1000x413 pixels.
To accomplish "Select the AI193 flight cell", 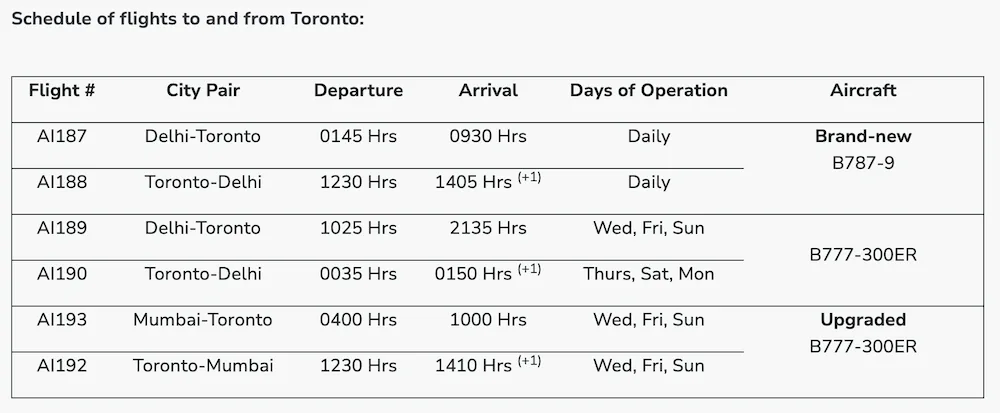I will tap(62, 320).
